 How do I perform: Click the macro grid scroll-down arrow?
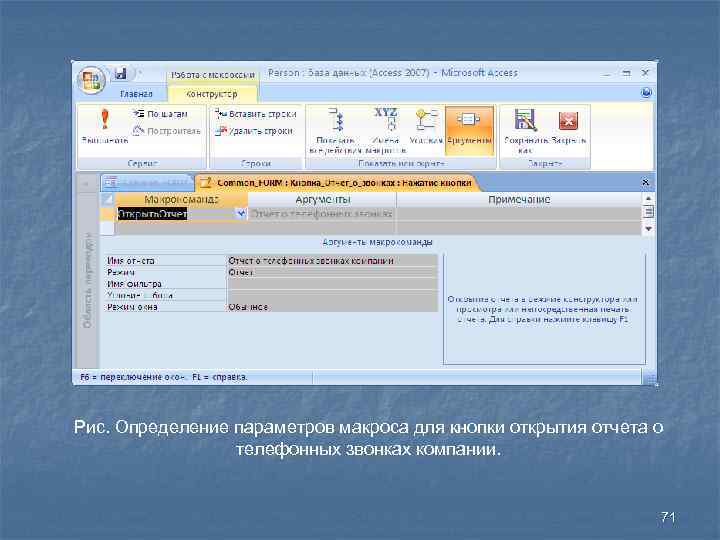648,229
